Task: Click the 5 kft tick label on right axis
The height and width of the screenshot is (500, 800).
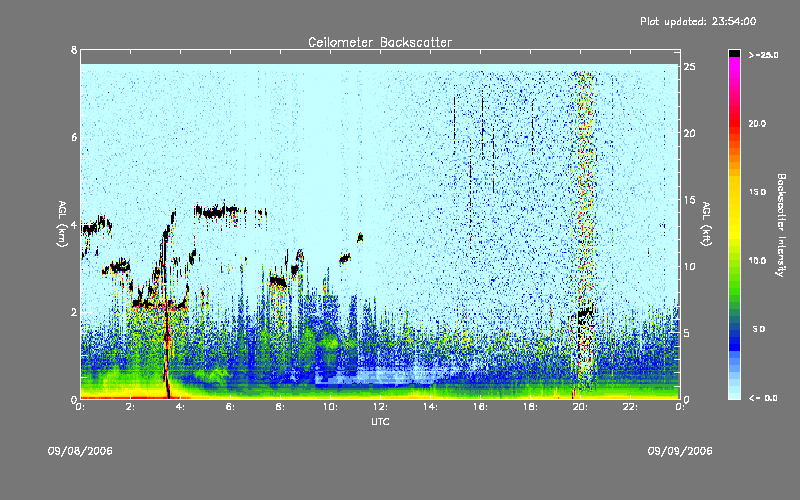Action: coord(687,333)
